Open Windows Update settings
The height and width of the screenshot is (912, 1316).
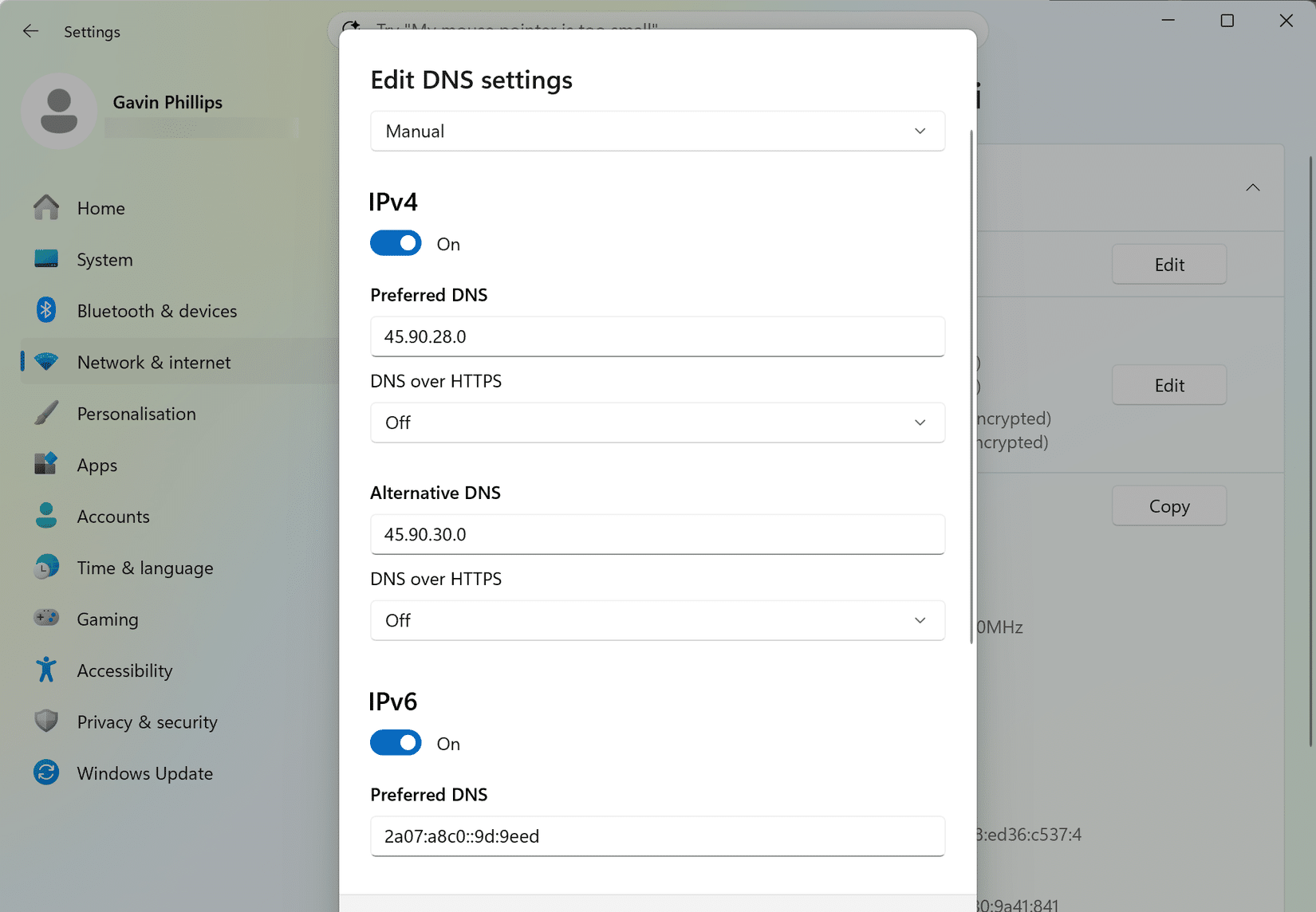[x=180, y=772]
